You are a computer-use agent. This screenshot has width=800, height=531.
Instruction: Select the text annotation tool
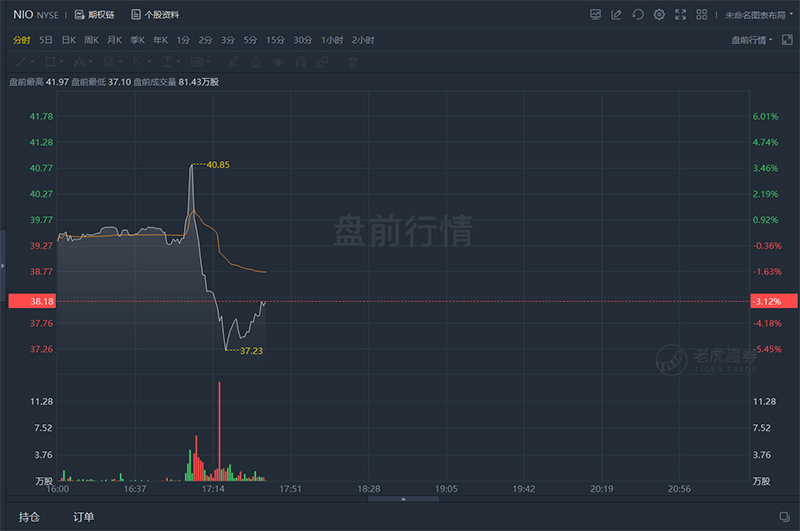(167, 62)
